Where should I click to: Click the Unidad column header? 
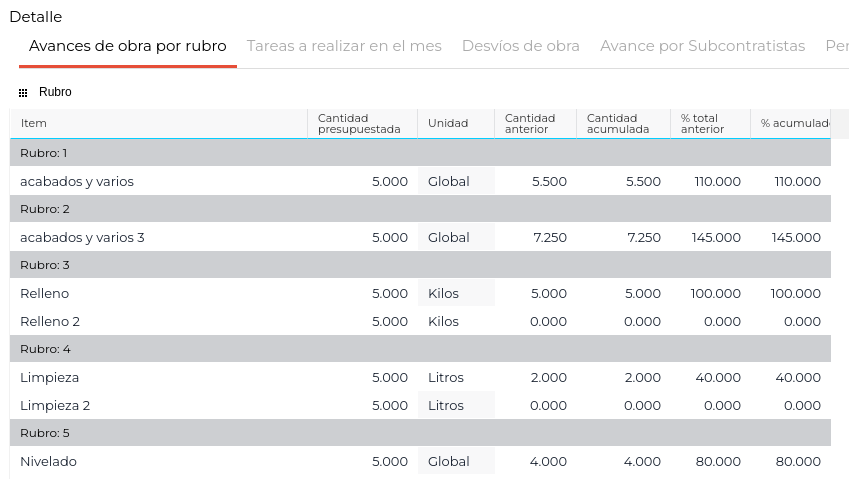point(448,123)
